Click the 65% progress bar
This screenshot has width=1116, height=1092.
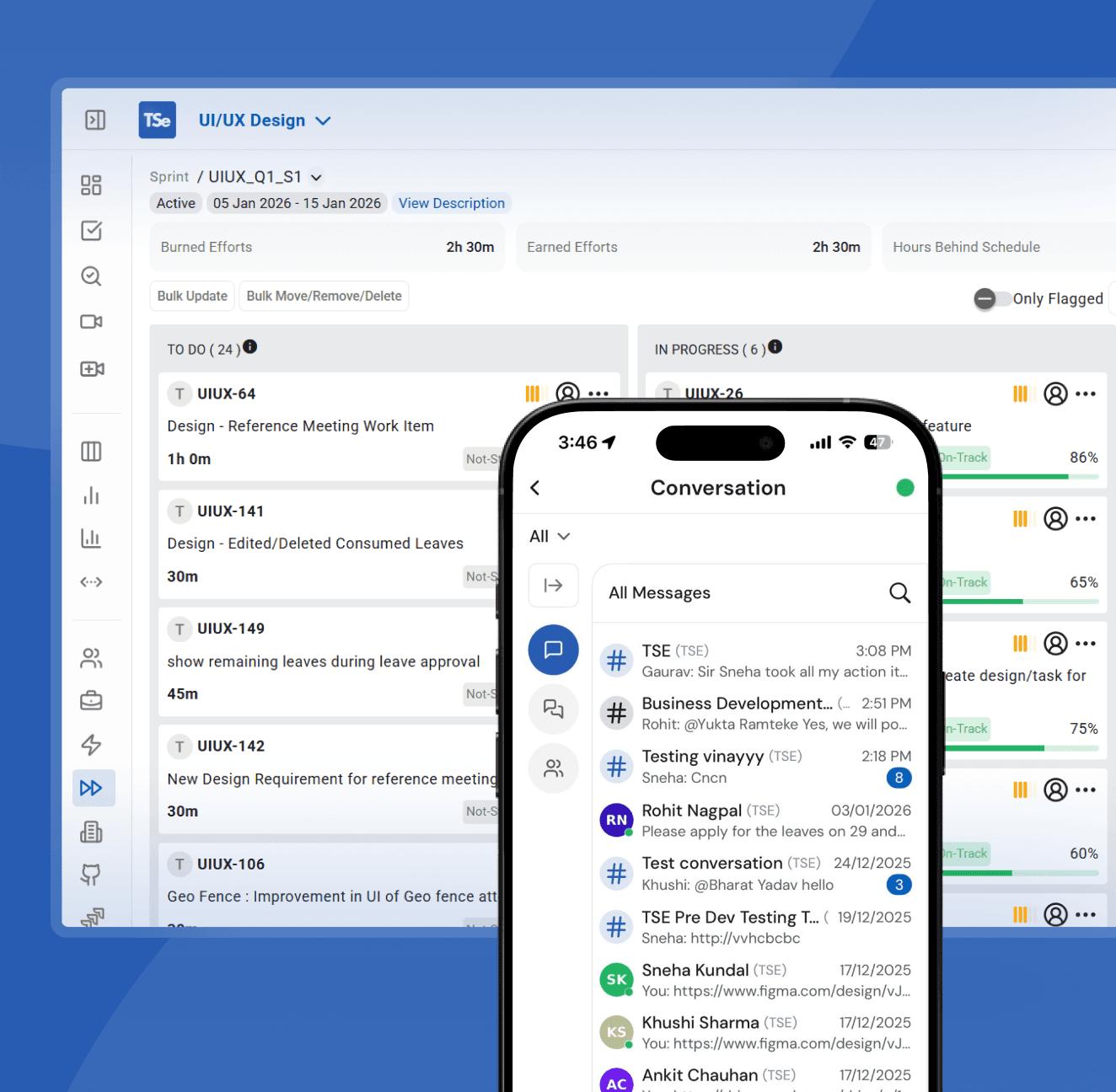[1020, 602]
